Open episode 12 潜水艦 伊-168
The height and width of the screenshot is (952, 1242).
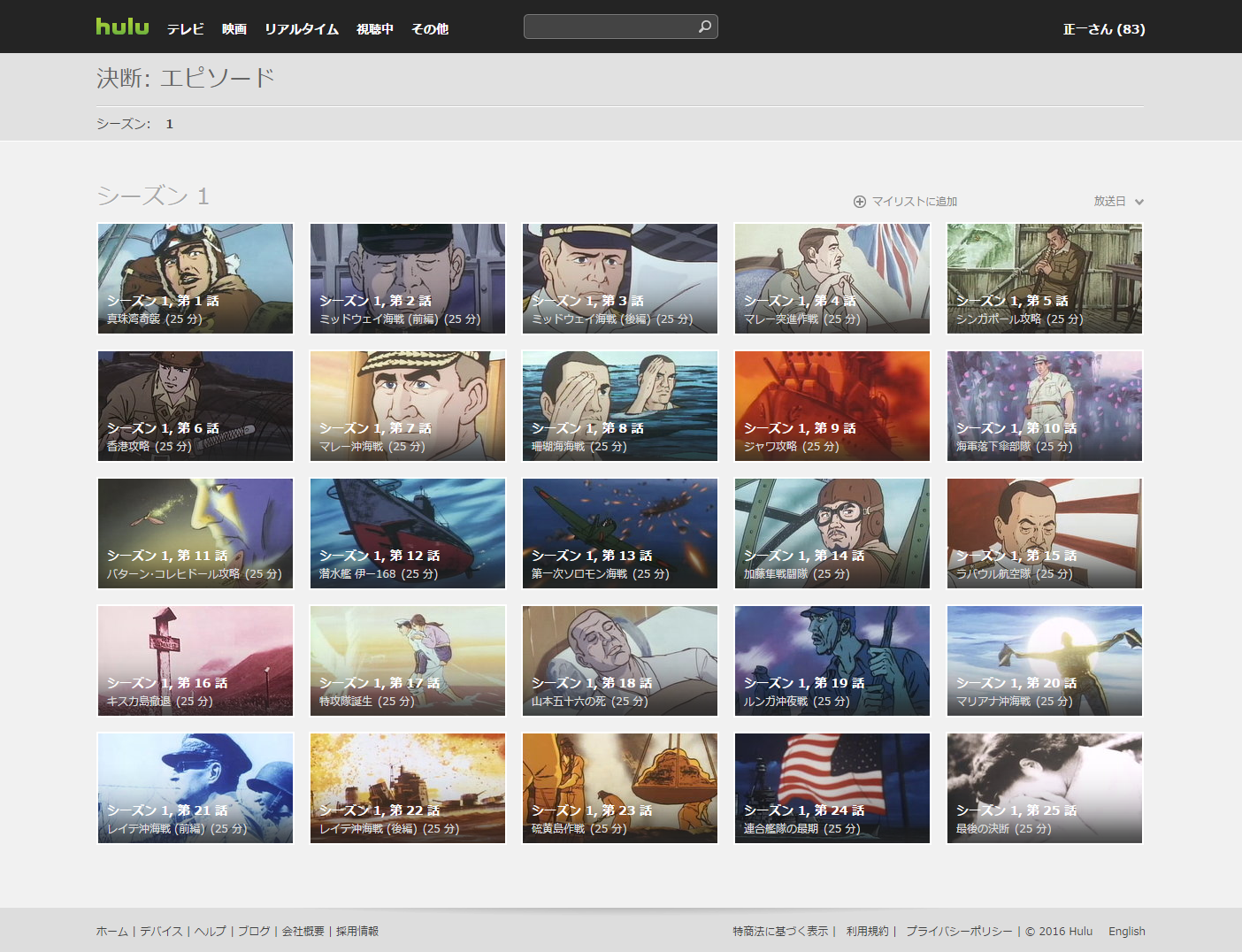click(408, 534)
